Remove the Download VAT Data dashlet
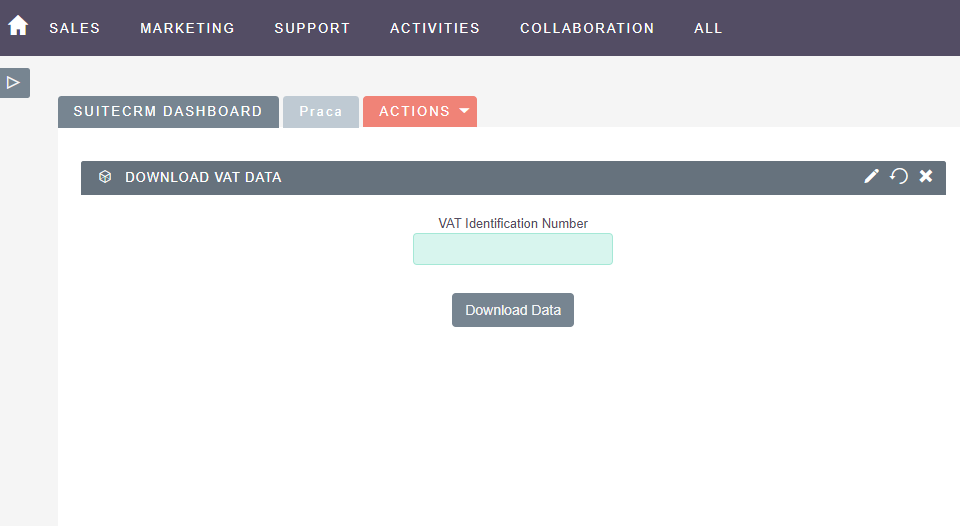Viewport: 960px width, 526px height. (x=926, y=176)
